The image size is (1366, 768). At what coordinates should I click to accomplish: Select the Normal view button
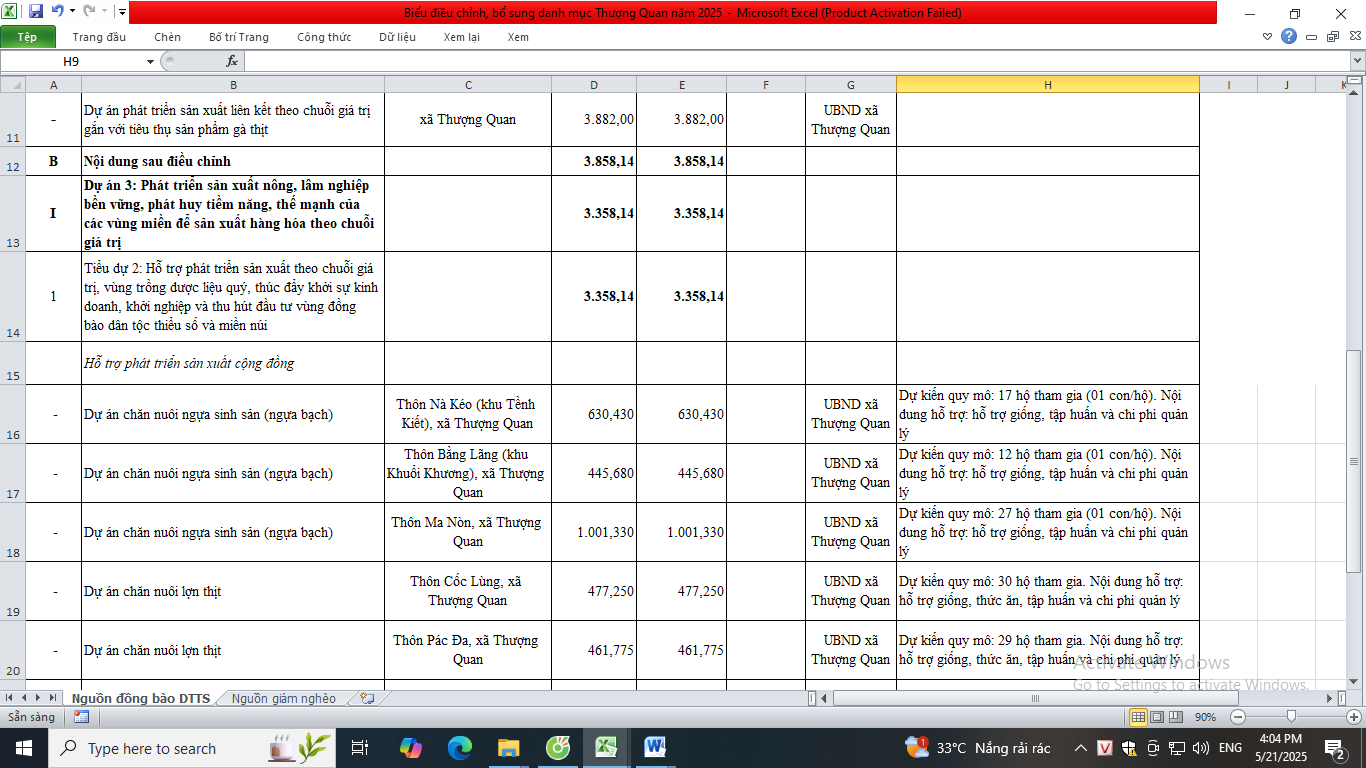[1138, 717]
